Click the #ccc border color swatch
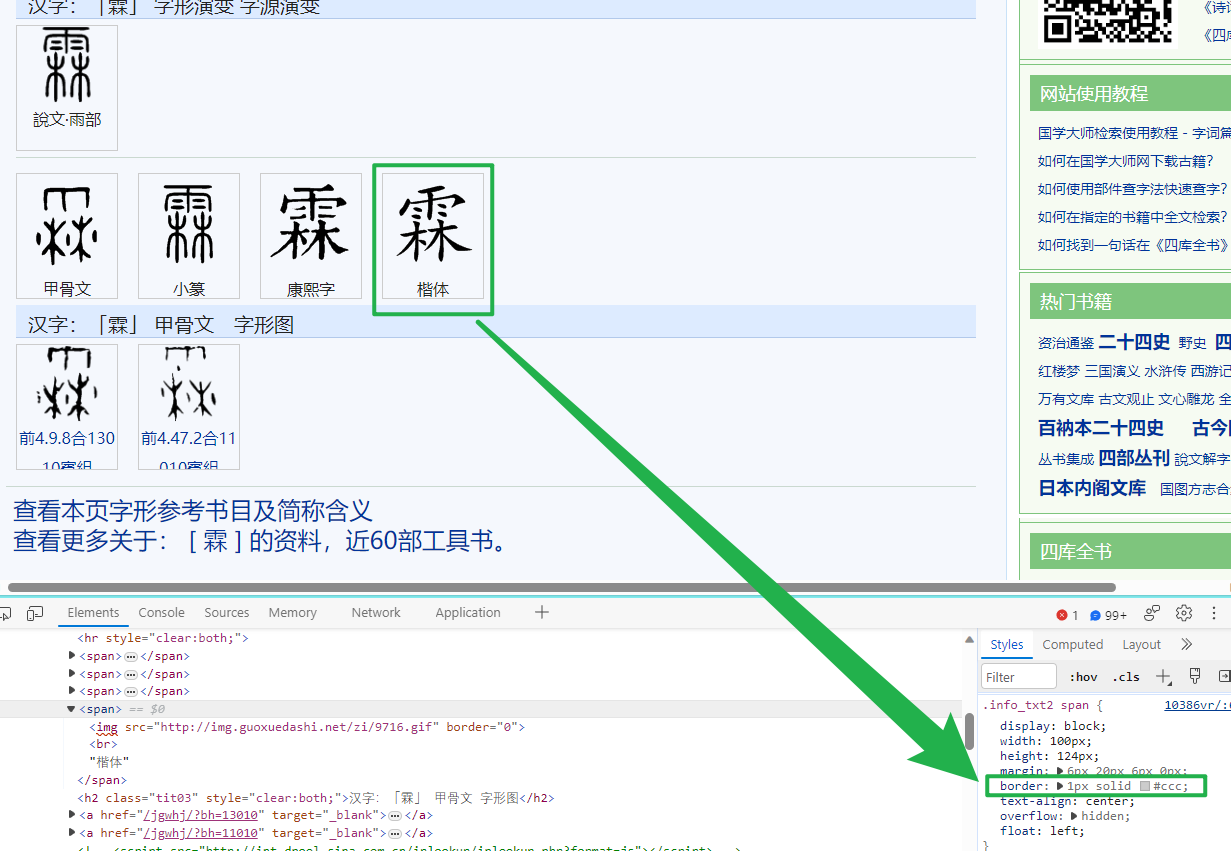The image size is (1231, 851). 1145,786
